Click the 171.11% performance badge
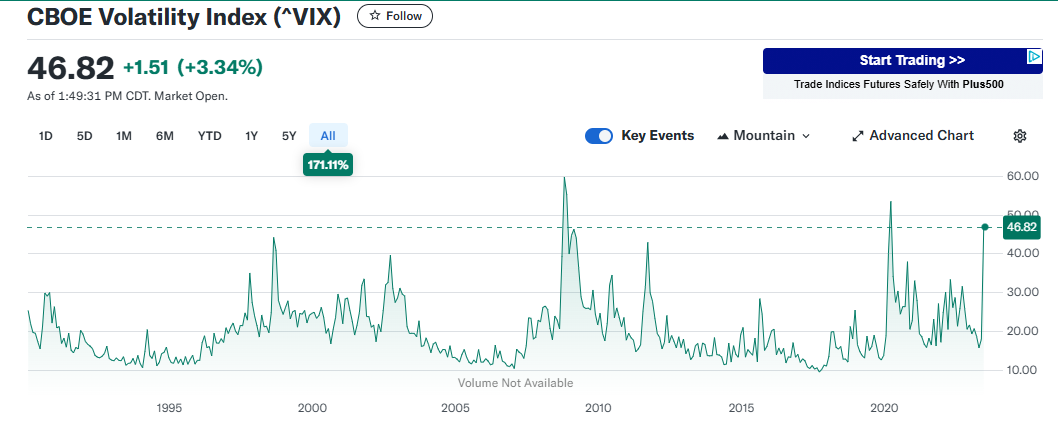Screen dimensions: 1058x432 (328, 164)
